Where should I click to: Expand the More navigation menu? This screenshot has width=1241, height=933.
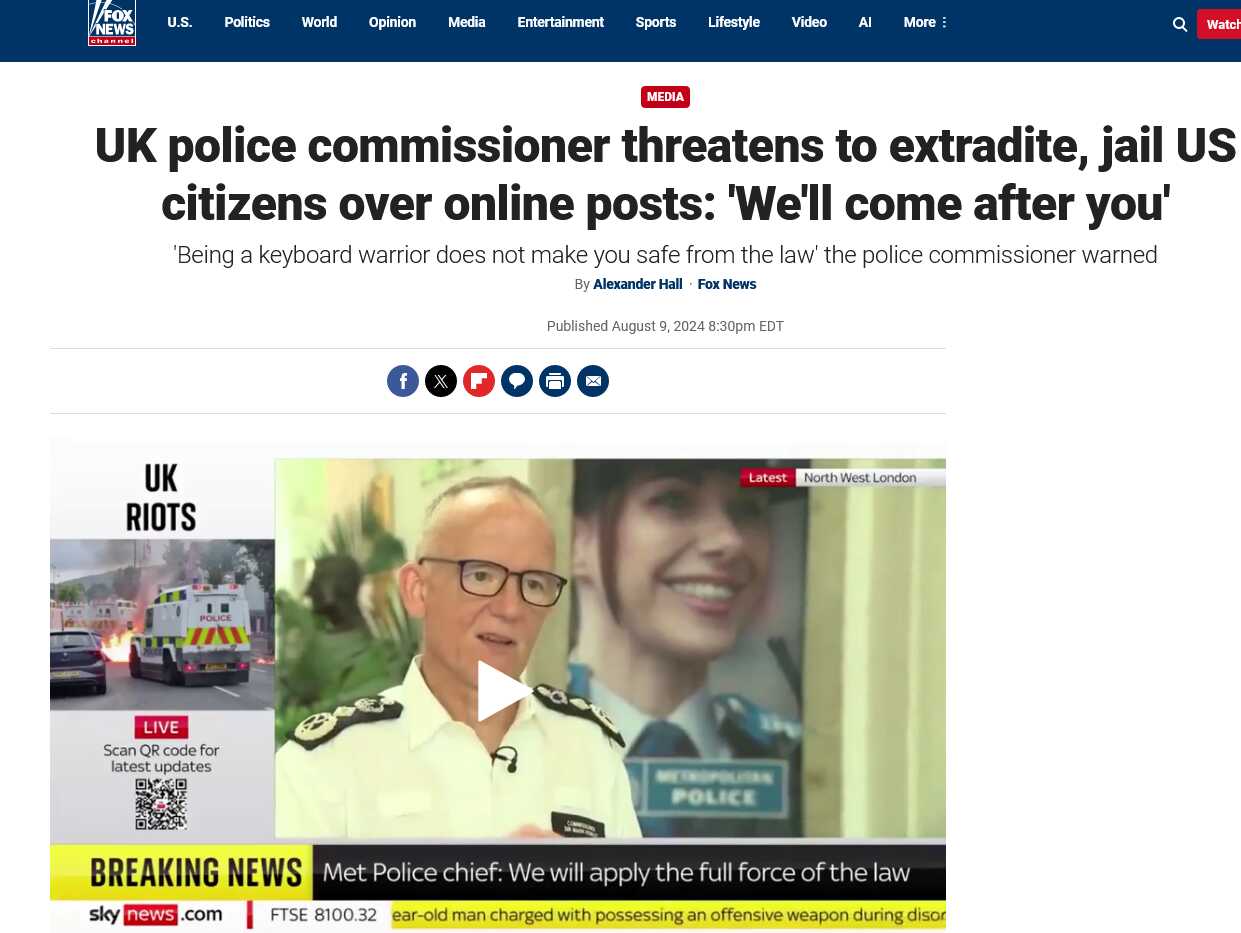tap(925, 22)
